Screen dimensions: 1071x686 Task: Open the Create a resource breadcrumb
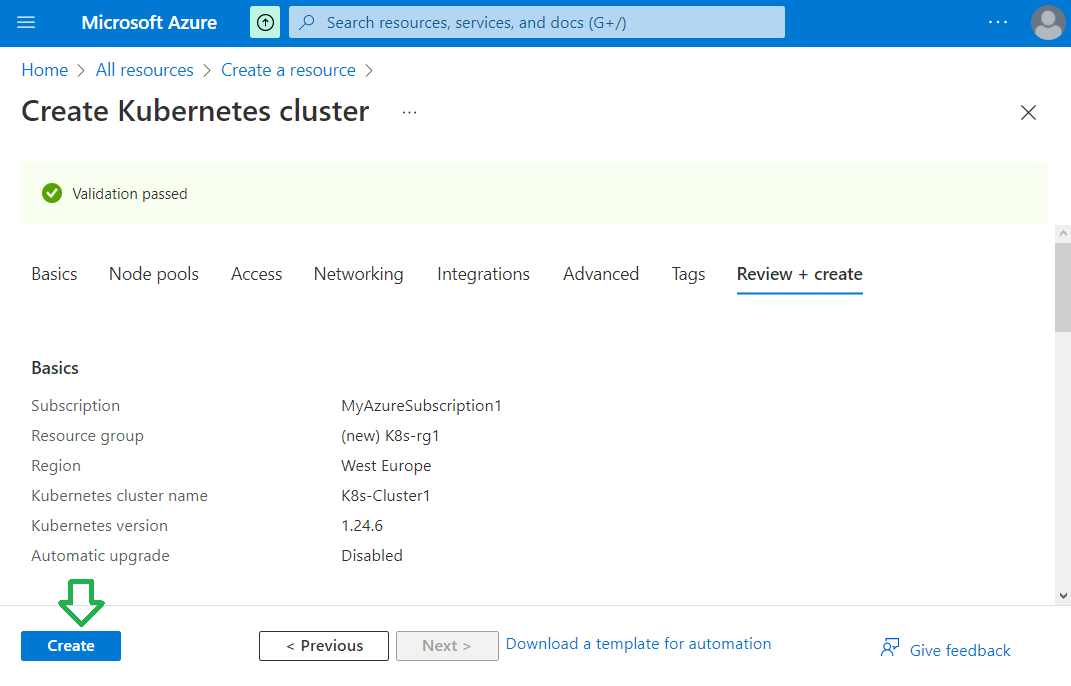pyautogui.click(x=288, y=70)
